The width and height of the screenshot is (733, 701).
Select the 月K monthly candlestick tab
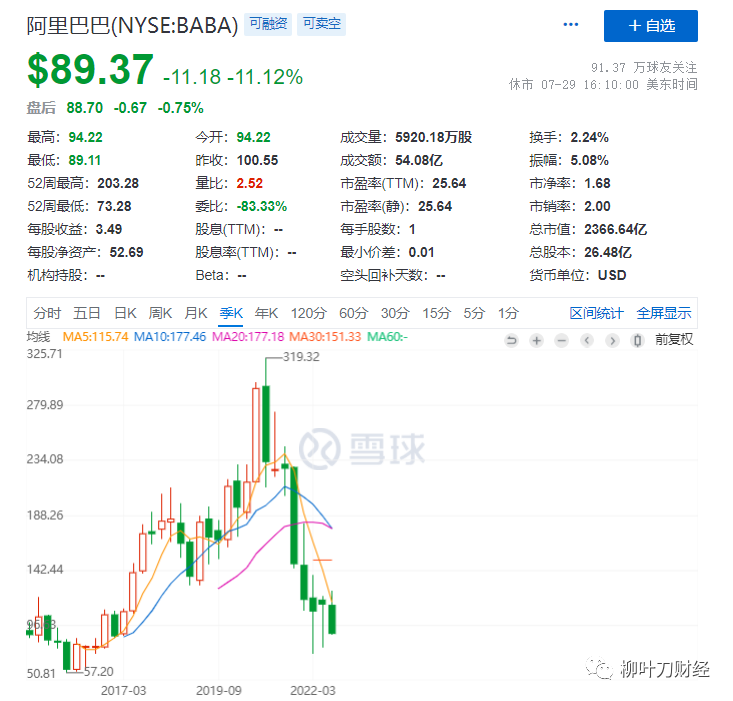pos(196,313)
